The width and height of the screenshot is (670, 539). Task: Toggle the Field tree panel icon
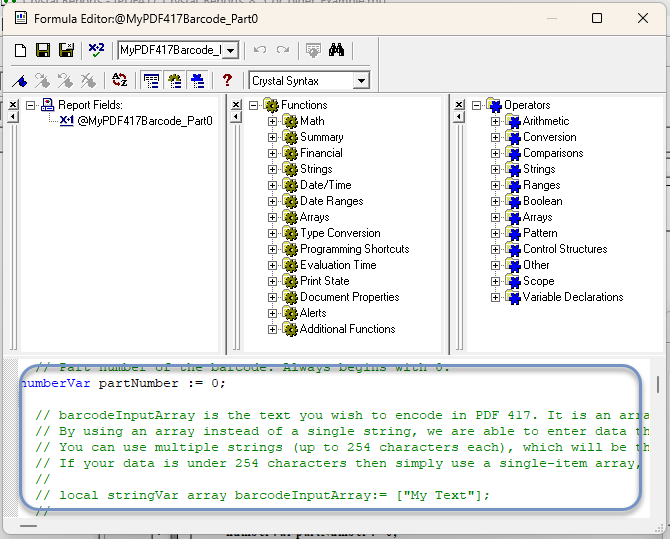[x=151, y=80]
